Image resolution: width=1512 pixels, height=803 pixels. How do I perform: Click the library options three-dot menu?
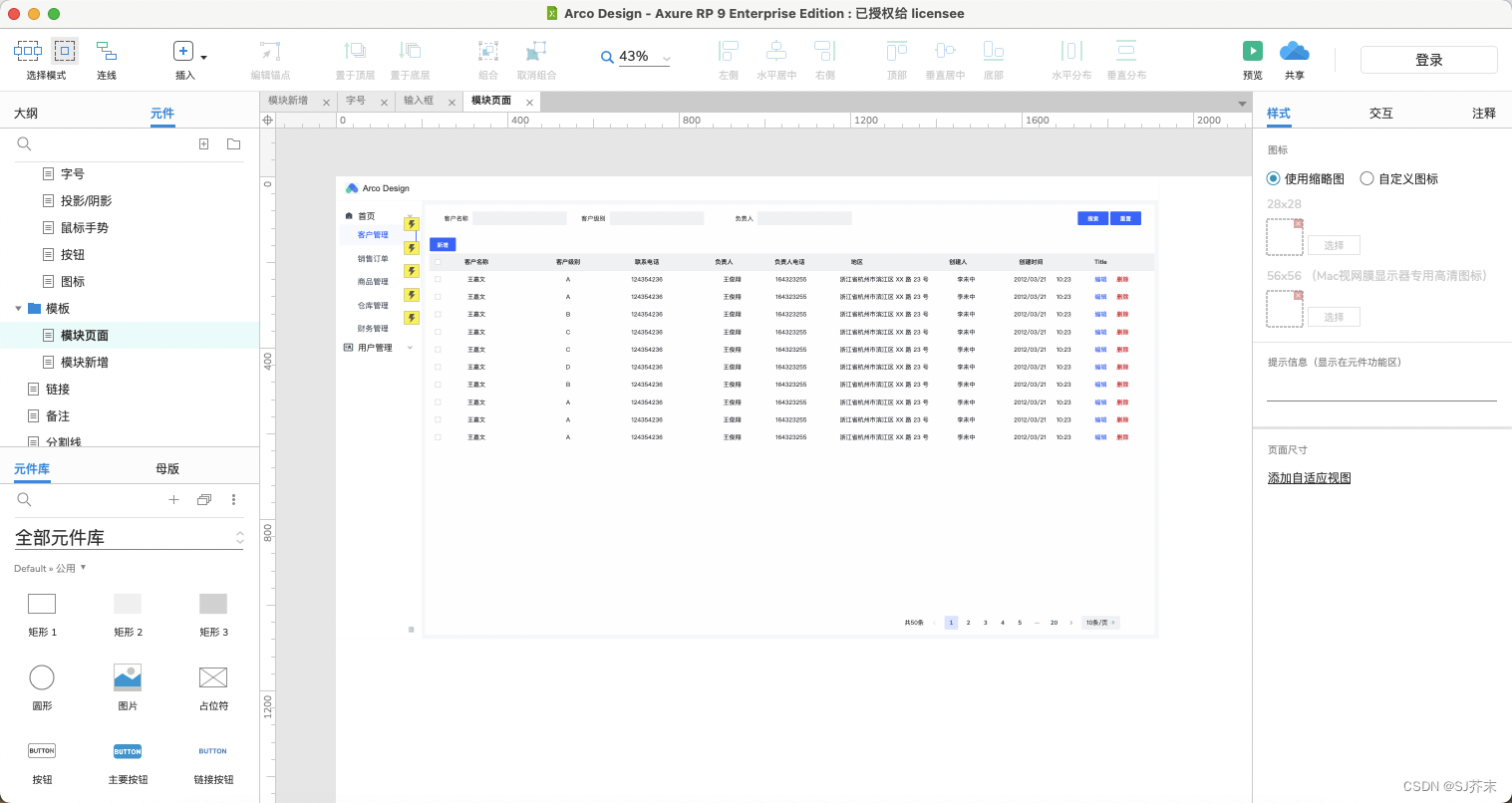[x=233, y=500]
